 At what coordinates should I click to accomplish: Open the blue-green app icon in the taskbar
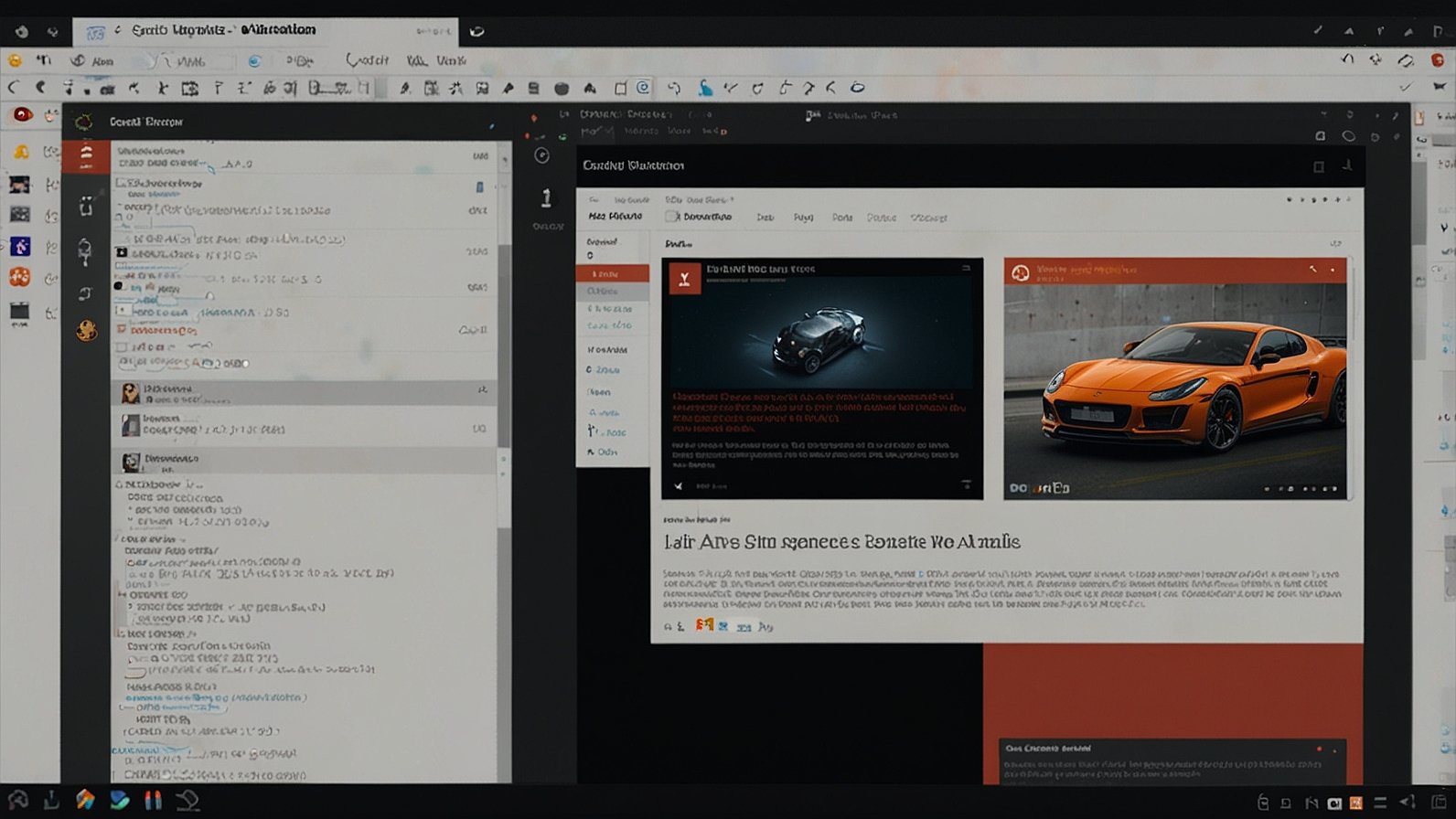coord(120,800)
